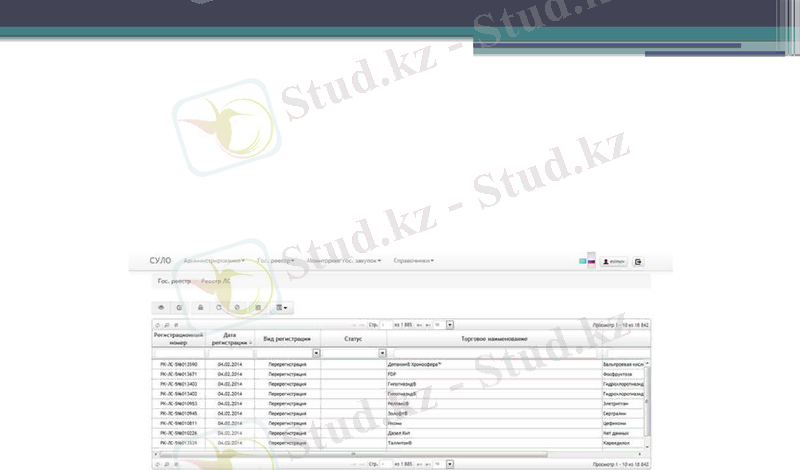Sort by Дата регистрации column header

tap(230, 339)
